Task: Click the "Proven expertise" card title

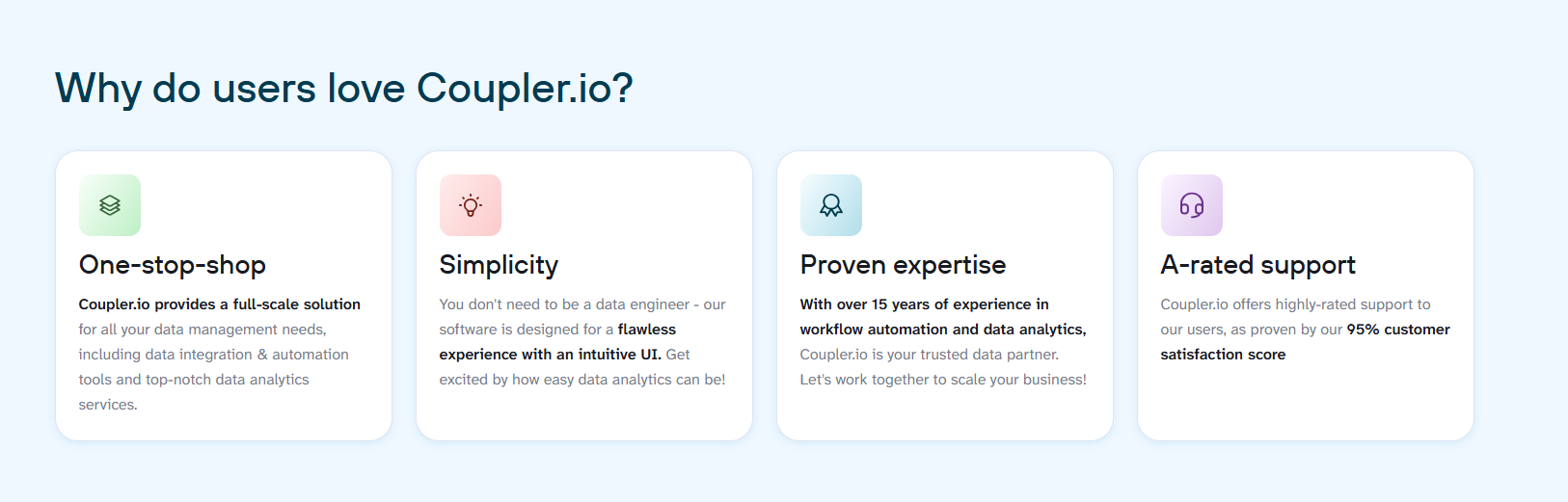Action: [x=903, y=265]
